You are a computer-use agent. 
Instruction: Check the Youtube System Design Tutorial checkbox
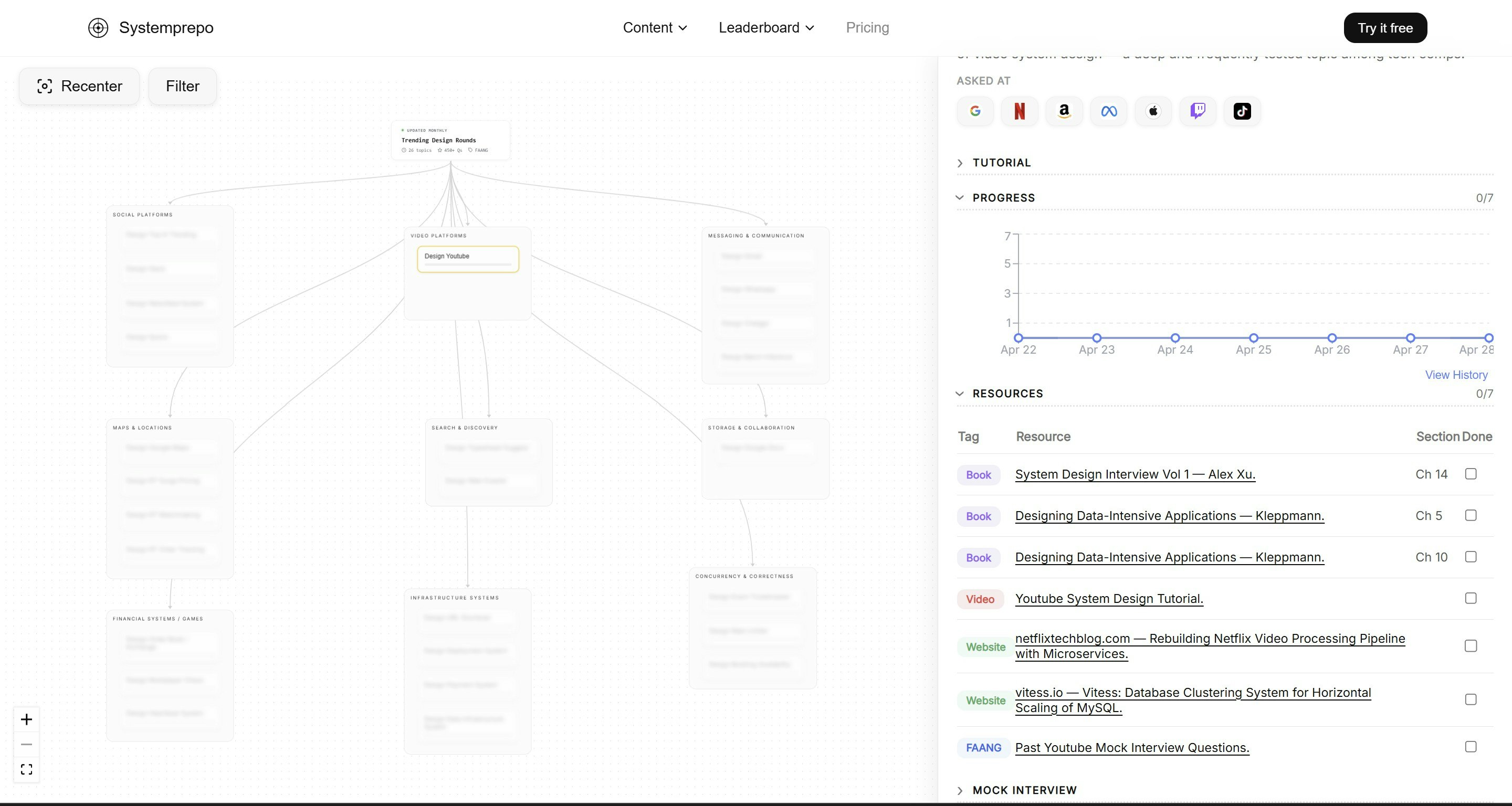pyautogui.click(x=1471, y=598)
